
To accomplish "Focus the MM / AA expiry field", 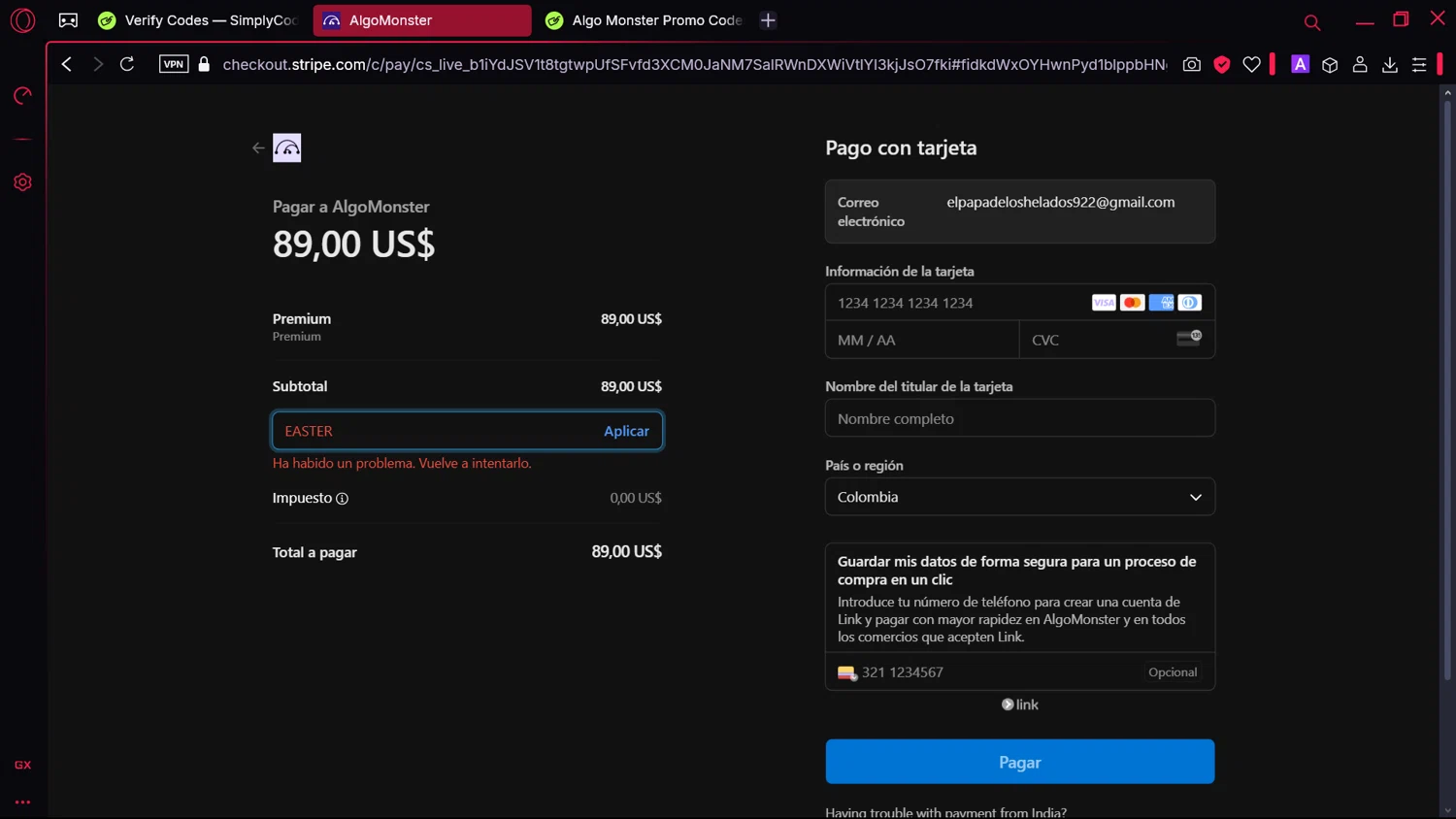I will coord(922,340).
